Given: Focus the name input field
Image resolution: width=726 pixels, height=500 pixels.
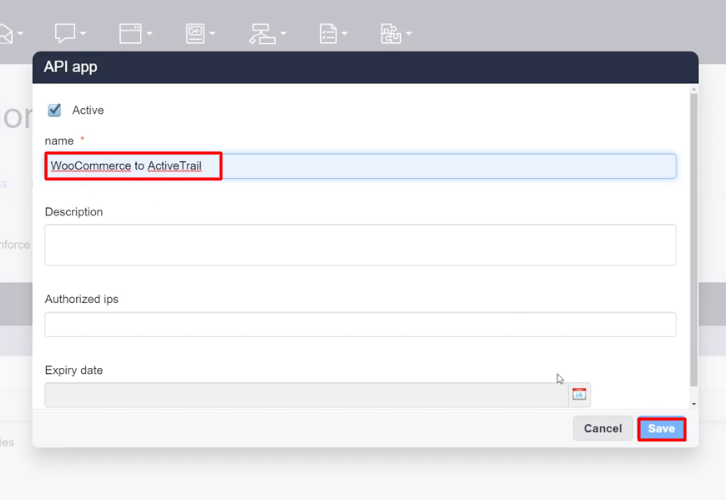Looking at the screenshot, I should click(x=360, y=166).
